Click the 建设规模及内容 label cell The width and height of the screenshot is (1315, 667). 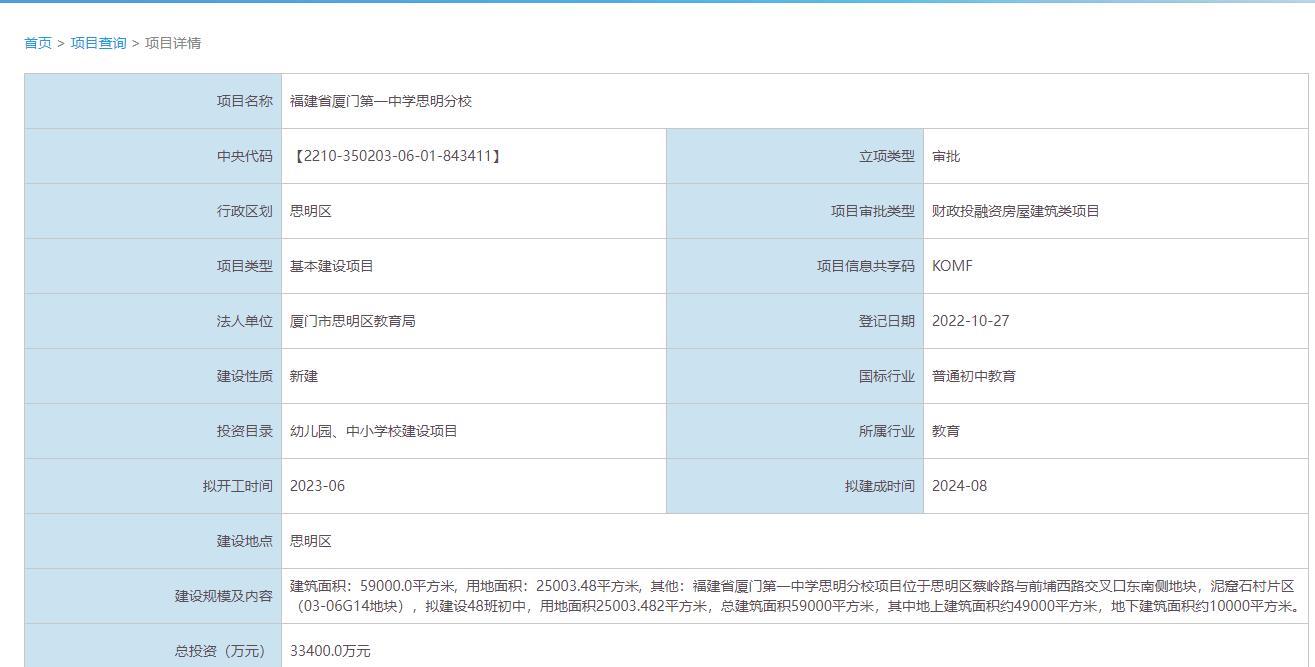point(153,596)
